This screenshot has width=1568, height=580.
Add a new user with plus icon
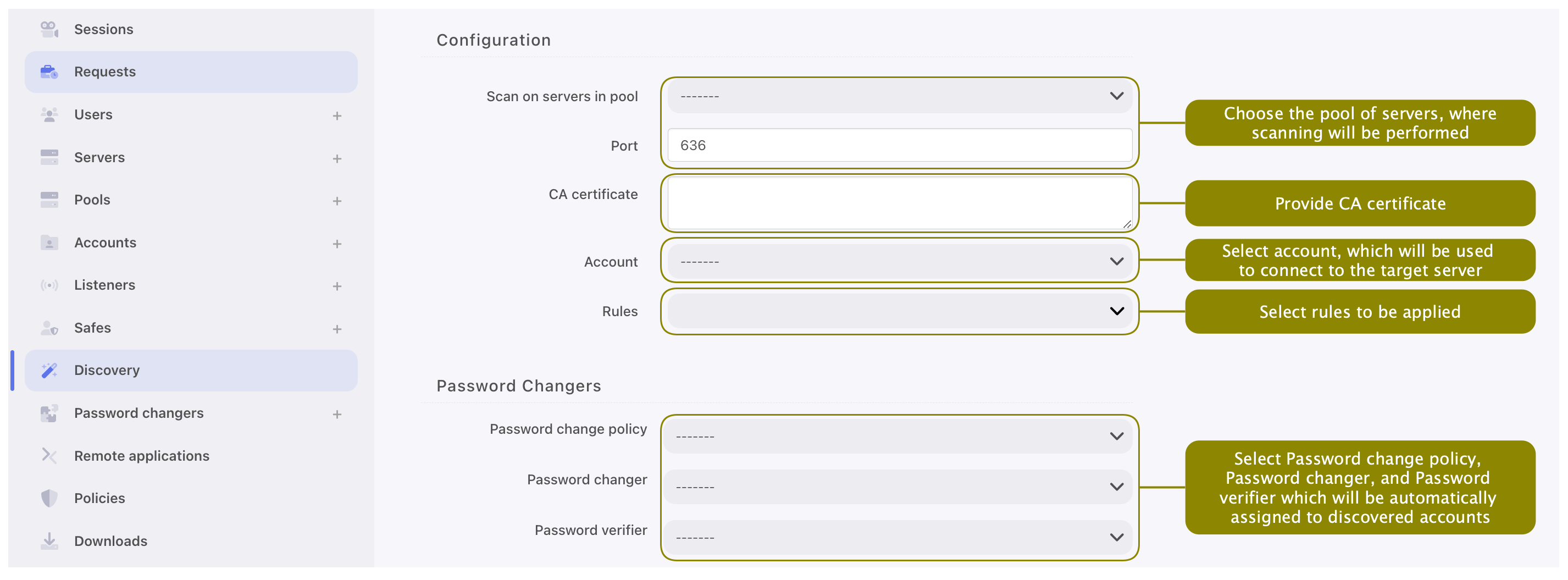[x=337, y=115]
